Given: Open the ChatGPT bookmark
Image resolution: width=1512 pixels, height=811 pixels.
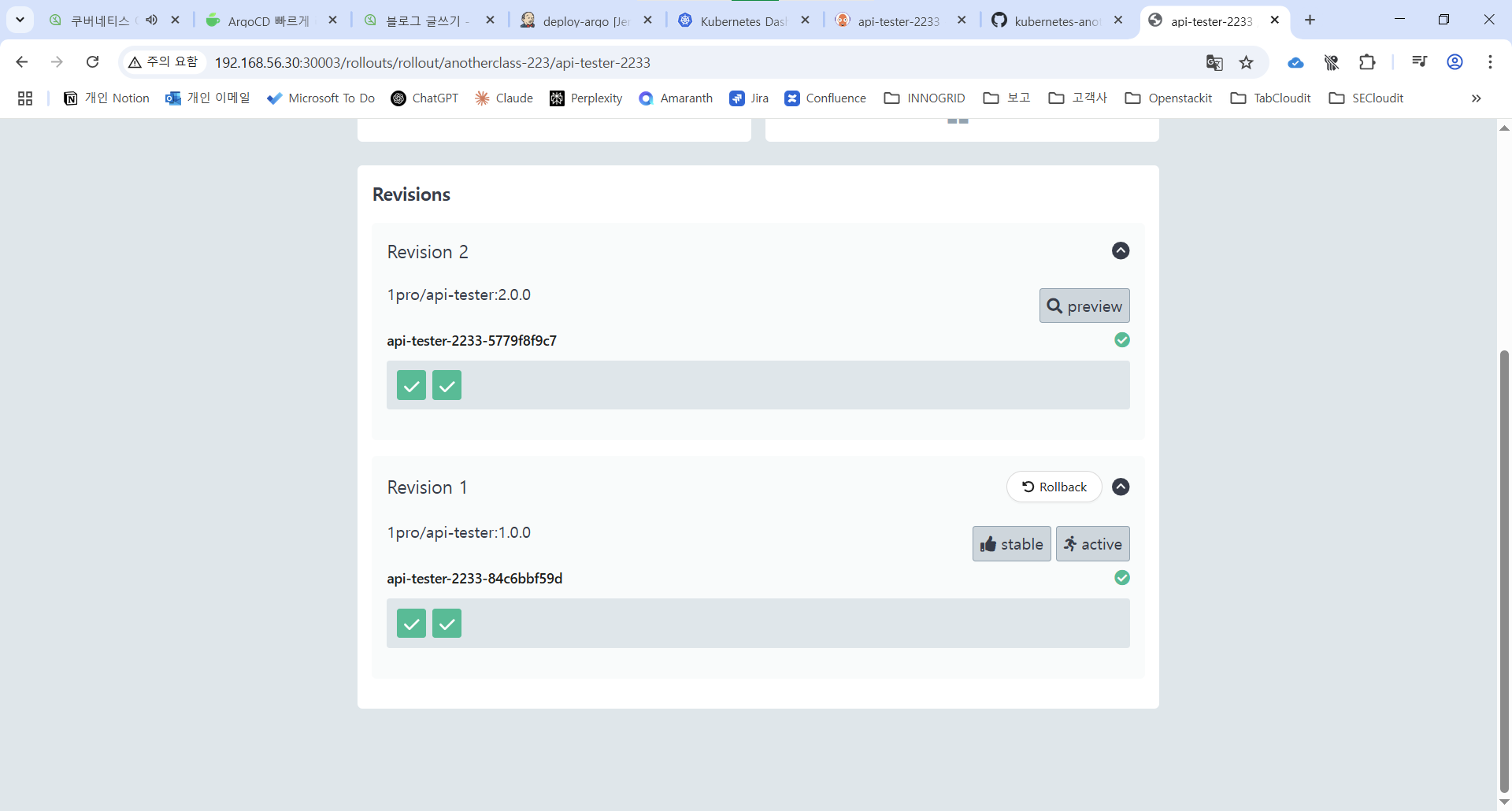Looking at the screenshot, I should [x=424, y=98].
